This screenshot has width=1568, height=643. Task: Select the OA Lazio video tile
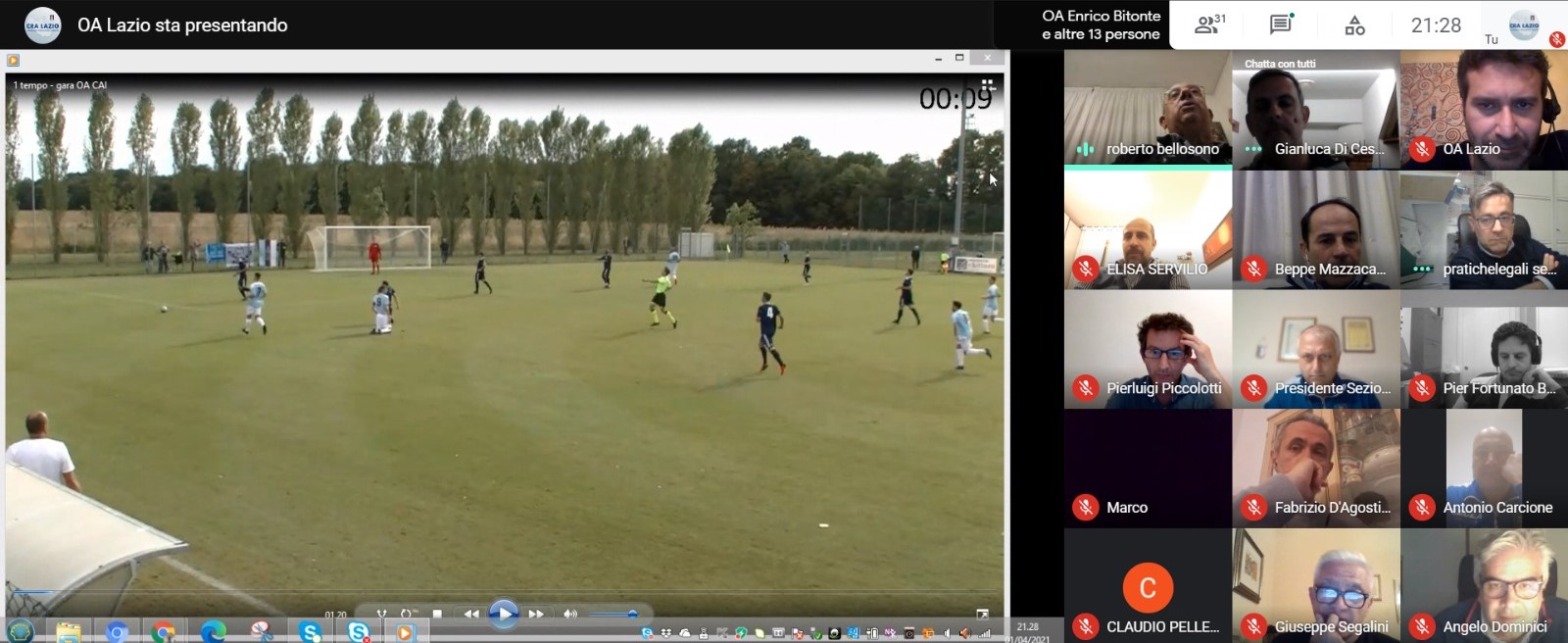coord(1484,110)
